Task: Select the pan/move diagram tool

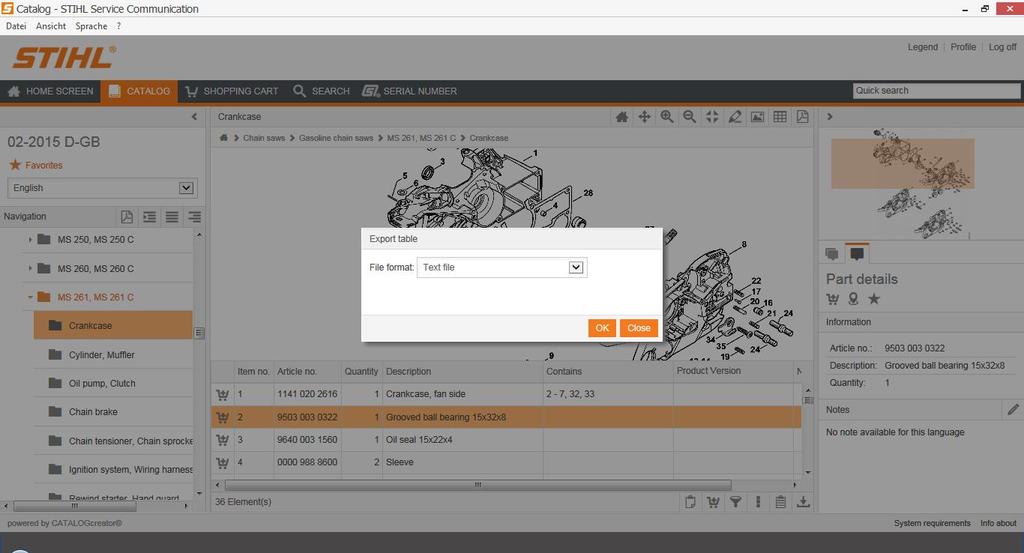Action: 644,117
